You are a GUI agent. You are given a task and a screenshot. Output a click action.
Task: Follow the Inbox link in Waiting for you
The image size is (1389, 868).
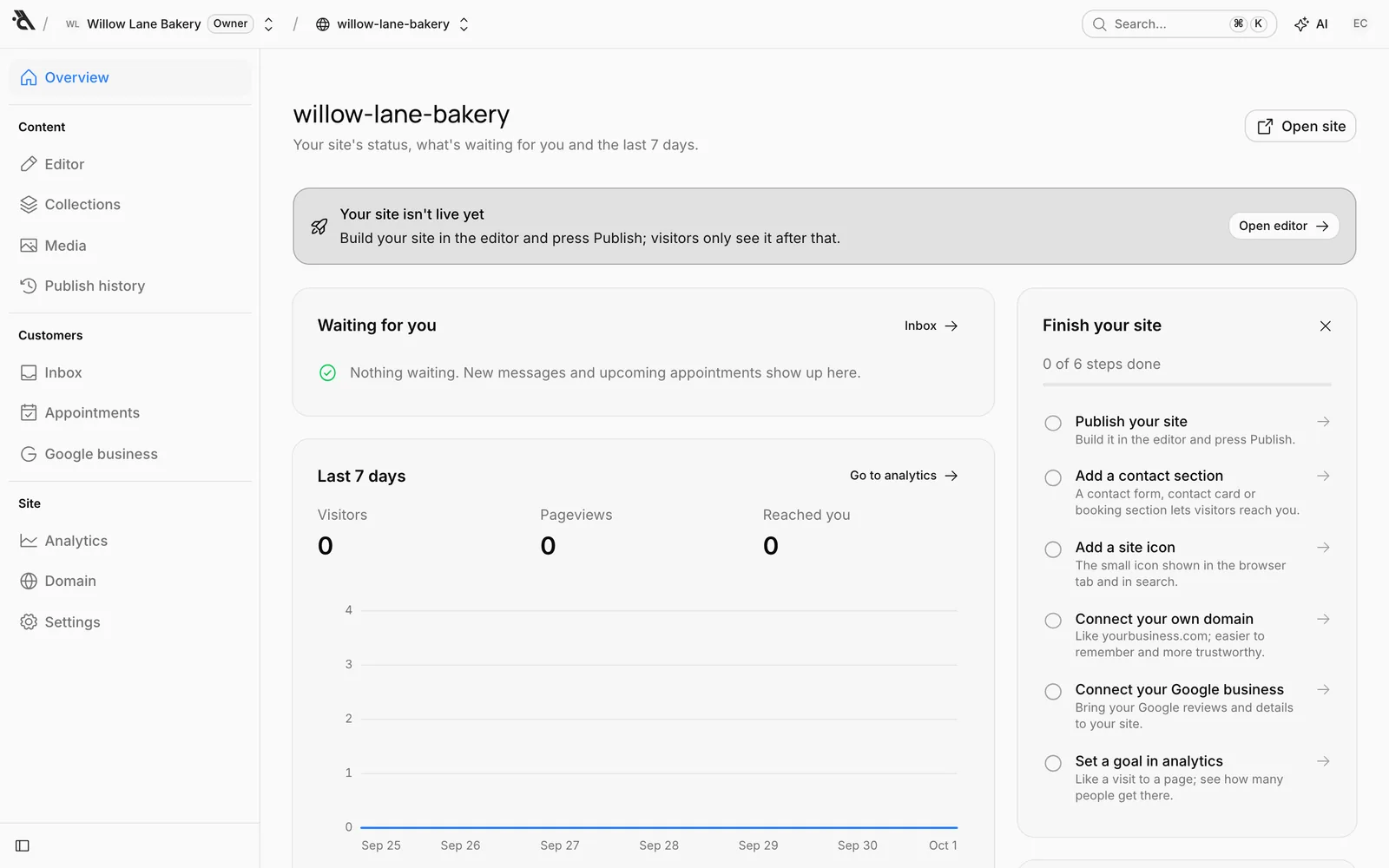point(931,325)
